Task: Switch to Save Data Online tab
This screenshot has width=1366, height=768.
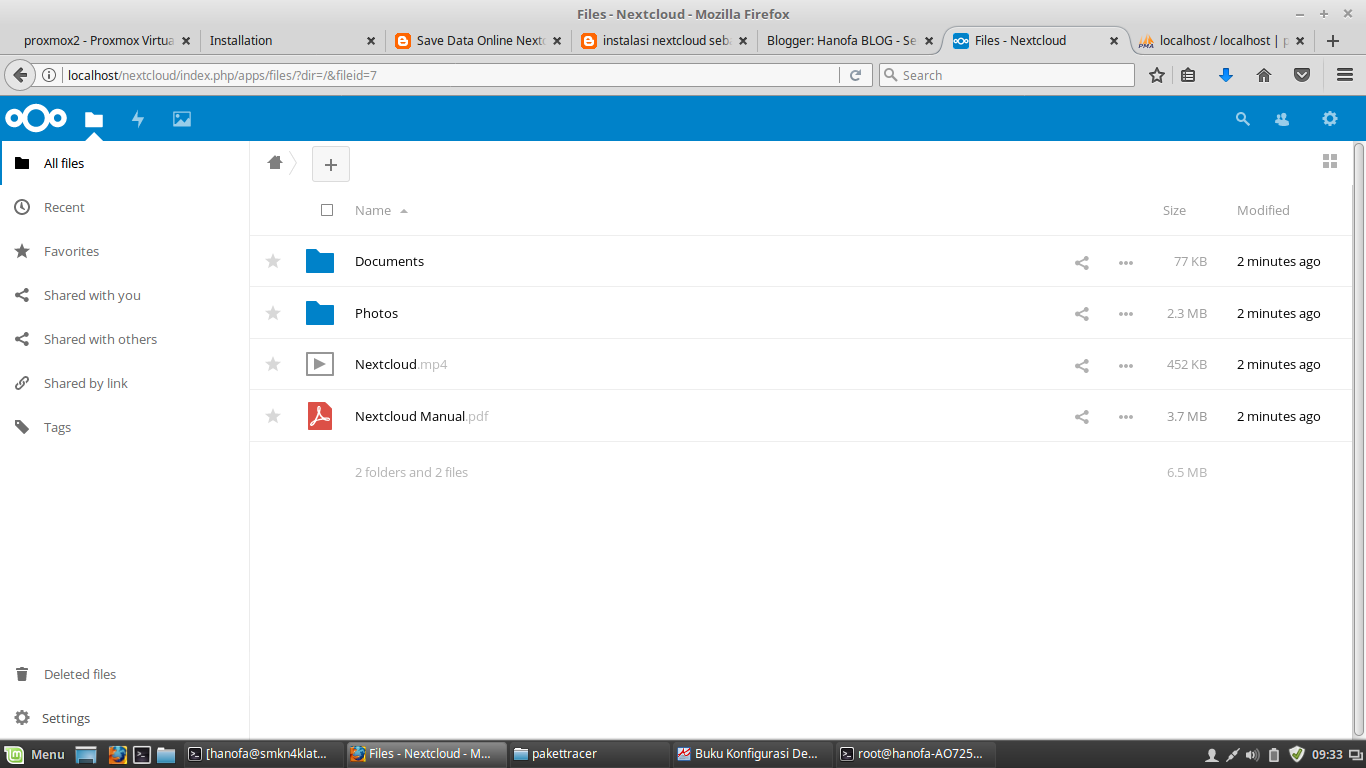Action: [x=478, y=41]
